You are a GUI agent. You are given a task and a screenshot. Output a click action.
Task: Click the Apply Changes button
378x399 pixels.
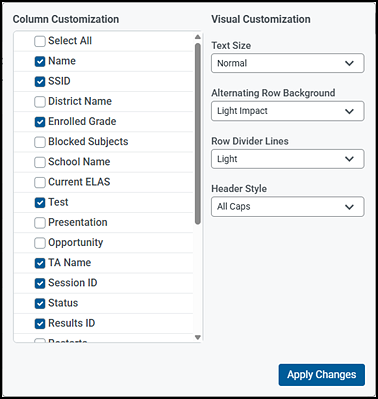[322, 375]
